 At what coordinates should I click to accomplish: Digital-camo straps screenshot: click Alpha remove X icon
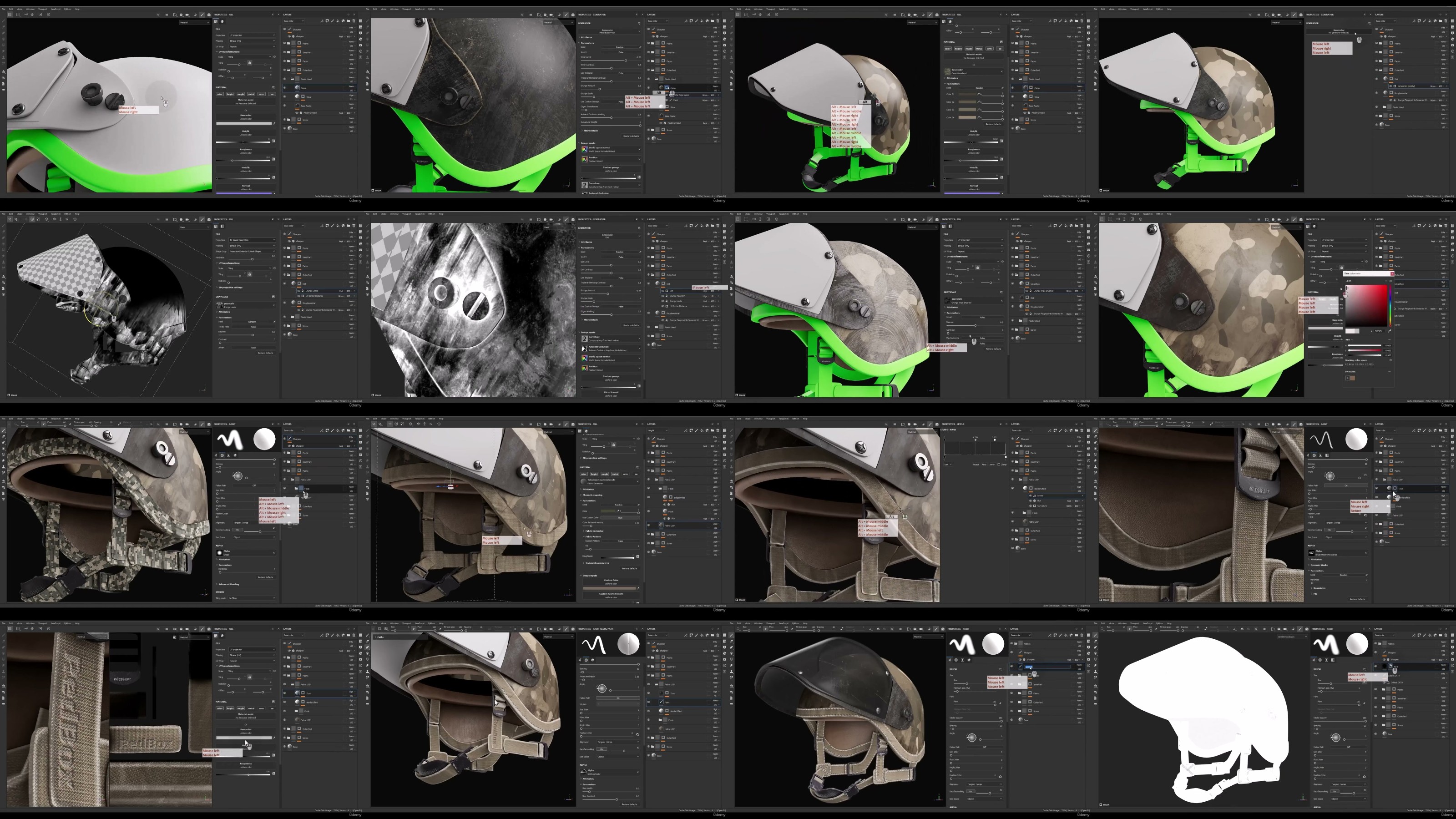tap(273, 553)
